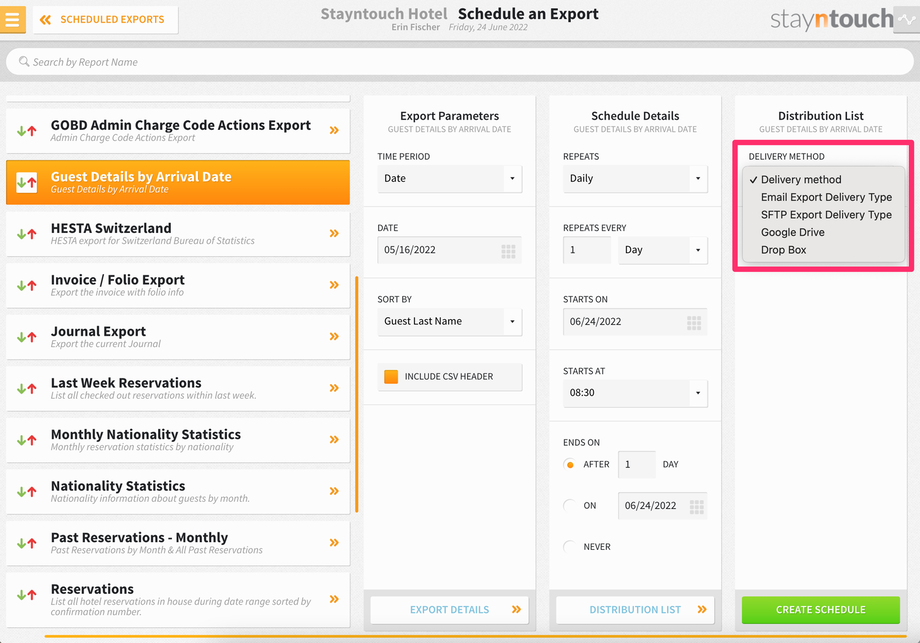
Task: Open Invoice / Folio Export double chevron
Action: click(x=334, y=285)
